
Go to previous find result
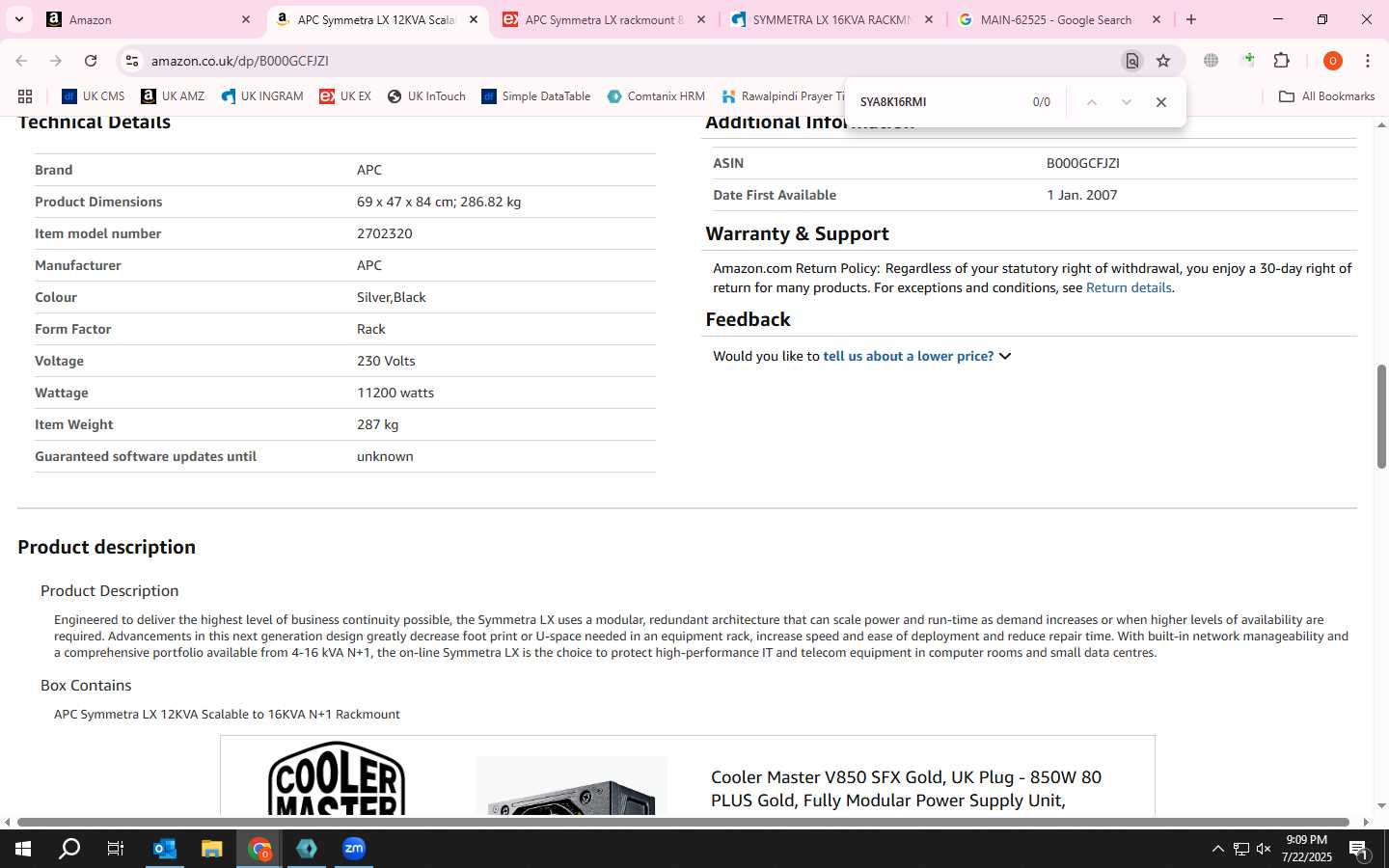[x=1091, y=102]
